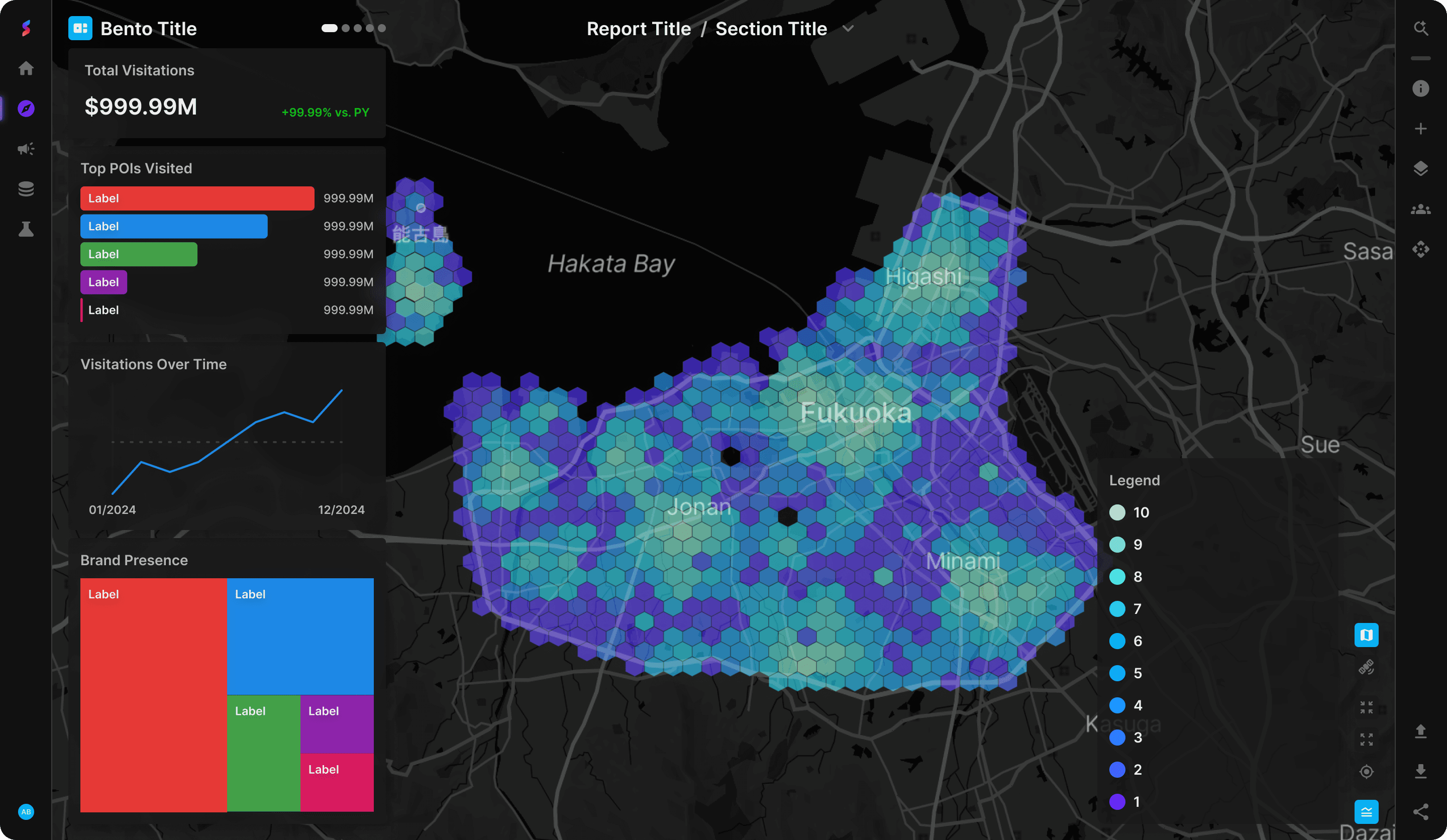Image resolution: width=1447 pixels, height=840 pixels.
Task: Click the Report Title breadcrumb
Action: pos(639,29)
